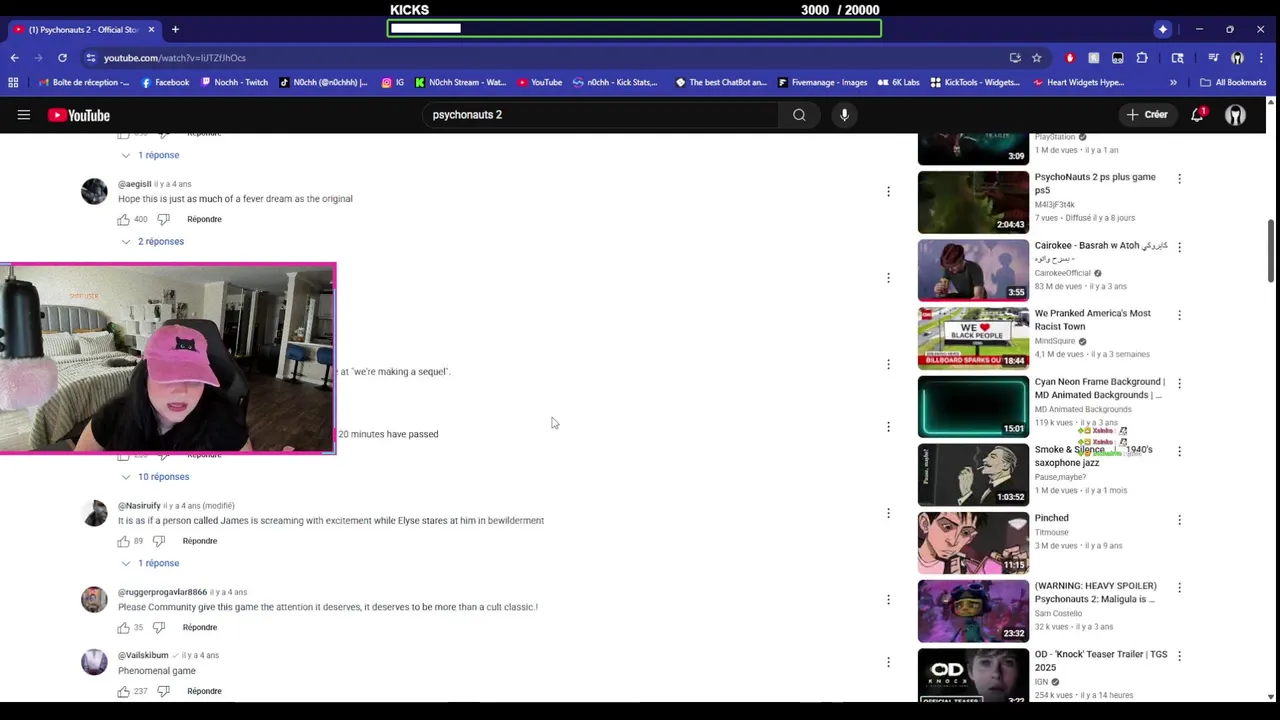Click the page address bar URL
The height and width of the screenshot is (720, 1280).
click(175, 58)
